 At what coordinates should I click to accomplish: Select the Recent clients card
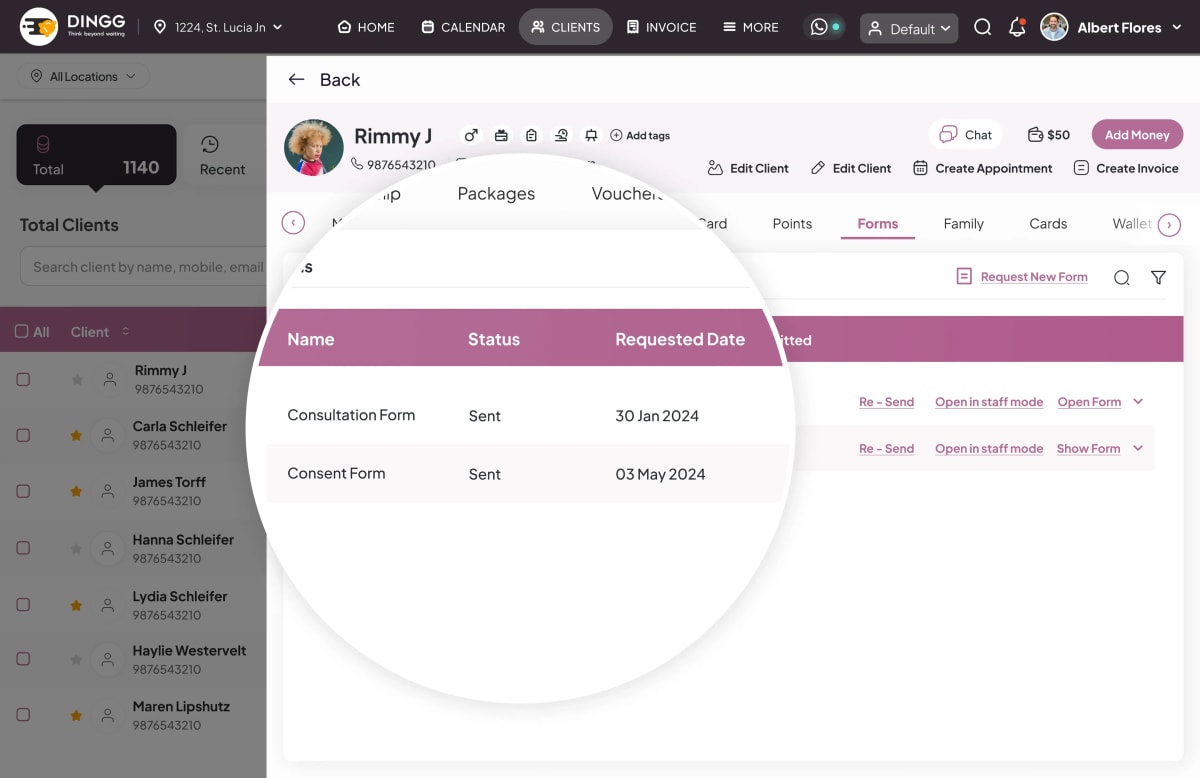coord(226,155)
